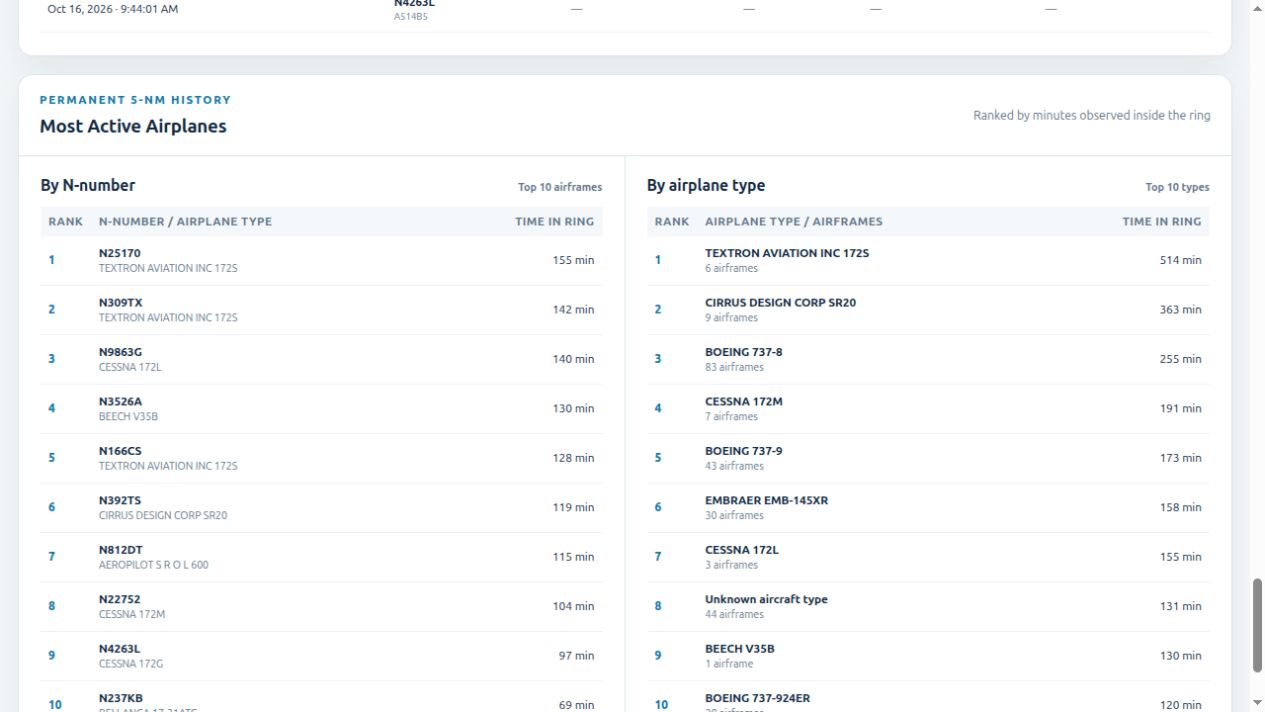The width and height of the screenshot is (1265, 712).
Task: Click N4263L in the By N-number list
Action: tap(120, 649)
